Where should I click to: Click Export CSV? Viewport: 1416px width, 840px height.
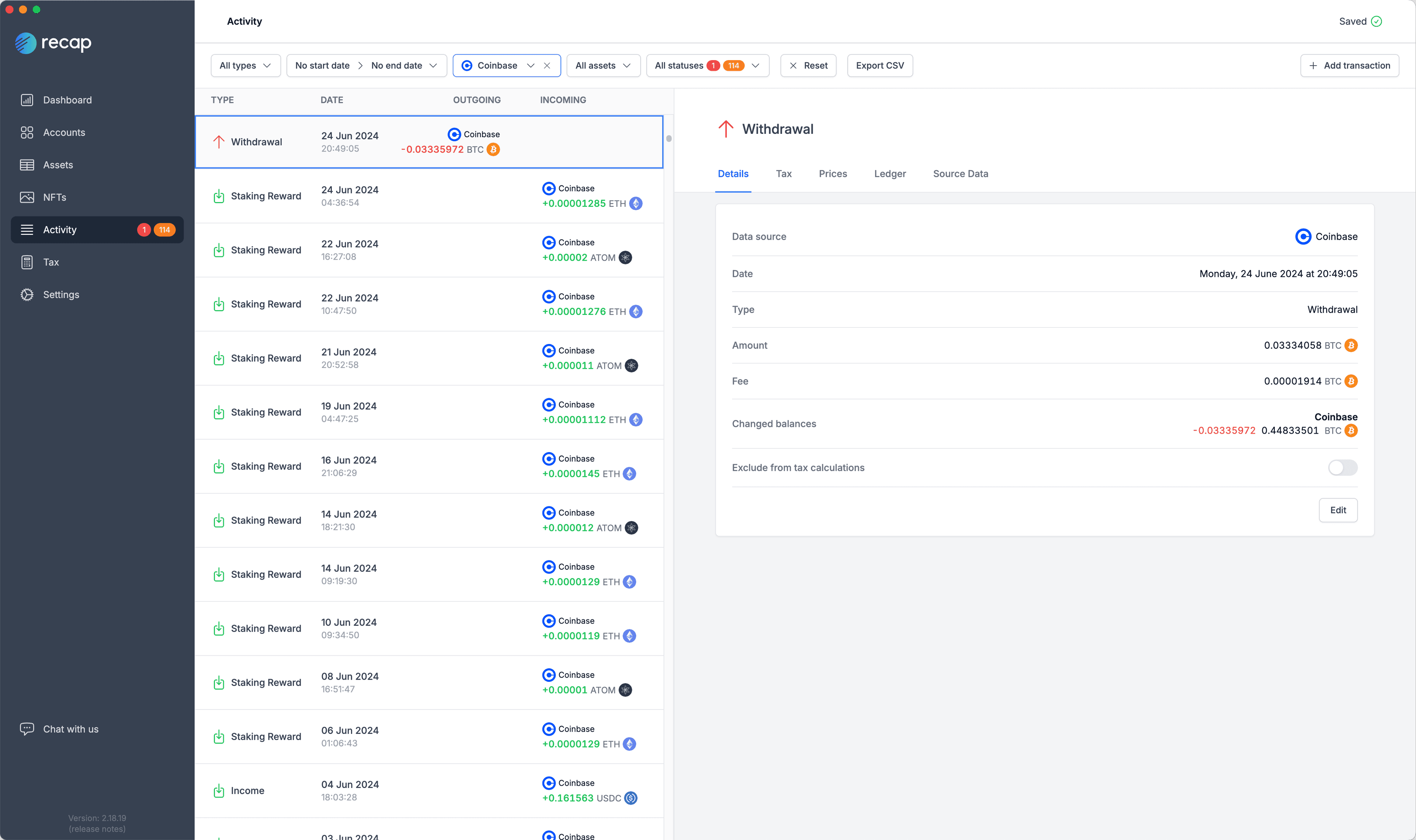[879, 66]
